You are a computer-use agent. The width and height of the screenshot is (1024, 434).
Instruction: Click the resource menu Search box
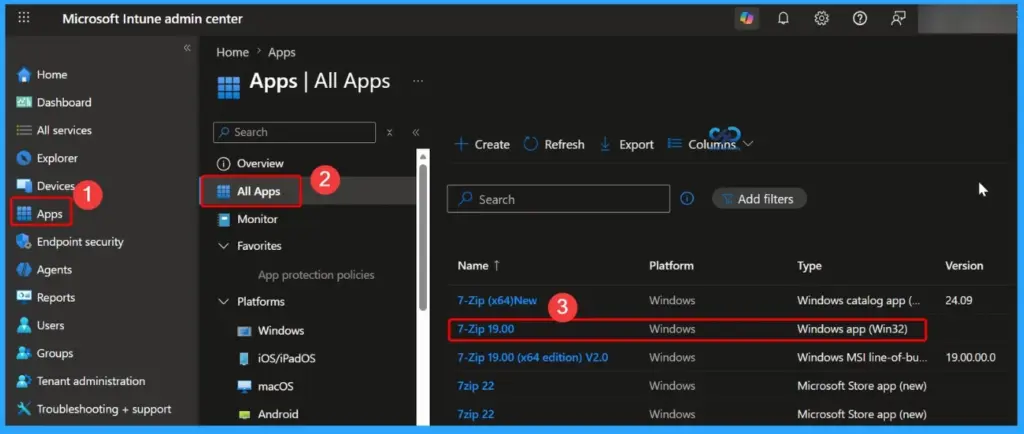(295, 132)
